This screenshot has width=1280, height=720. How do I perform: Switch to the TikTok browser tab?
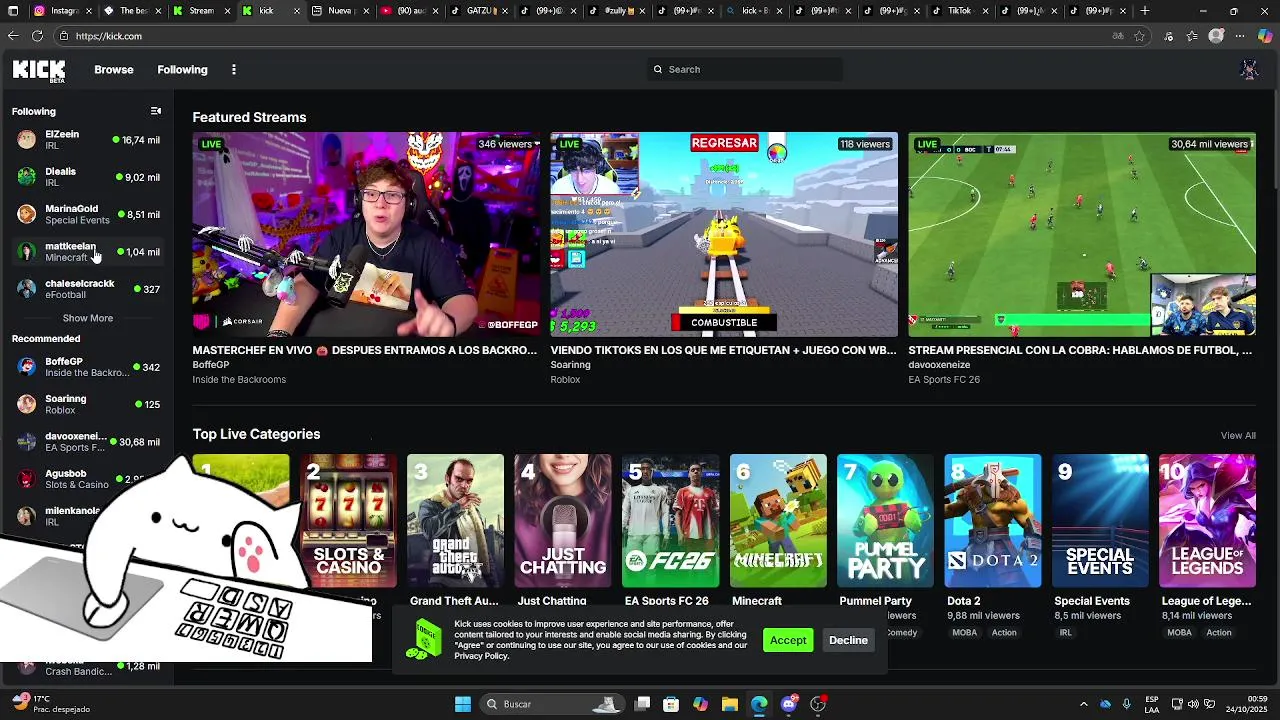click(x=958, y=11)
